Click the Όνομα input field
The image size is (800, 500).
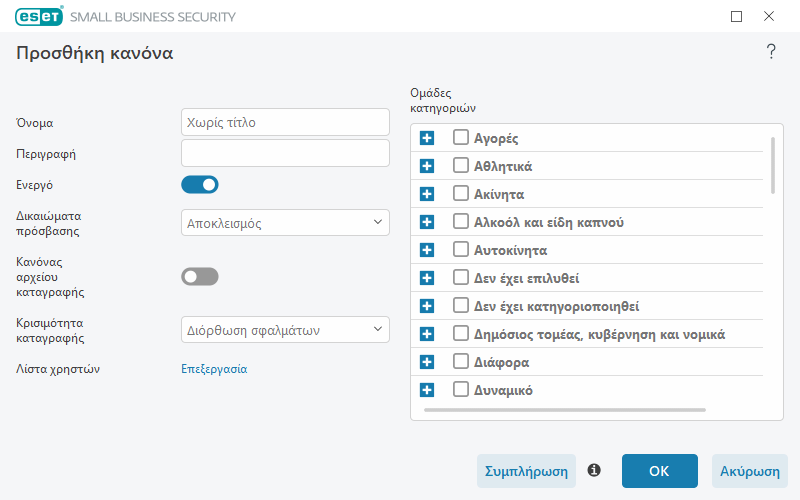pyautogui.click(x=285, y=122)
